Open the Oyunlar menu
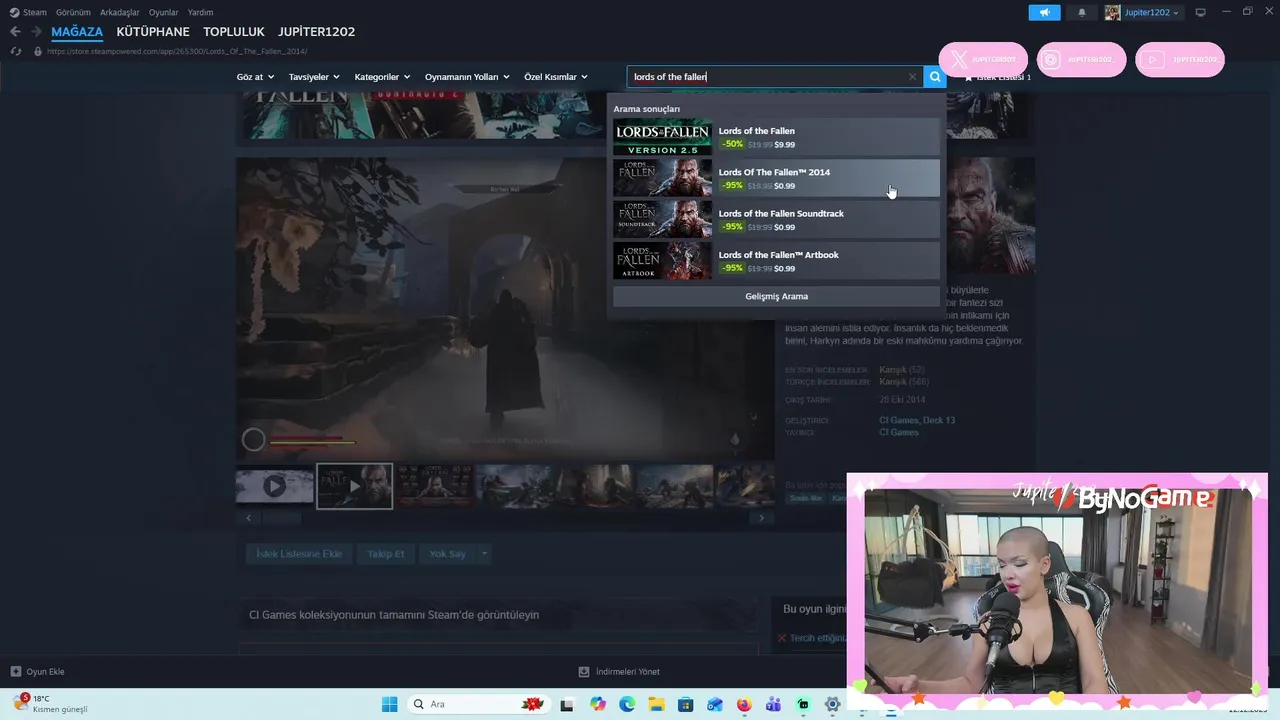The image size is (1280, 720). tap(164, 12)
